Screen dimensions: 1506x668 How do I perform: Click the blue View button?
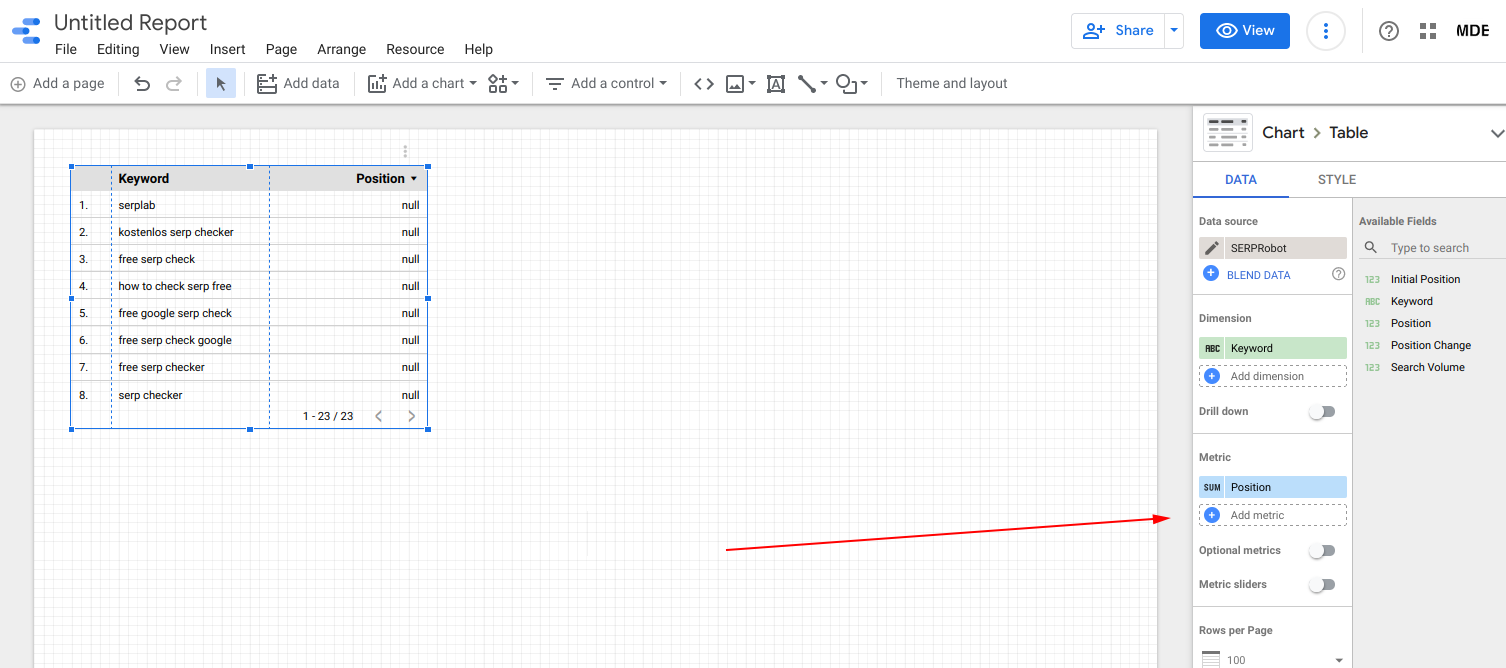point(1245,31)
